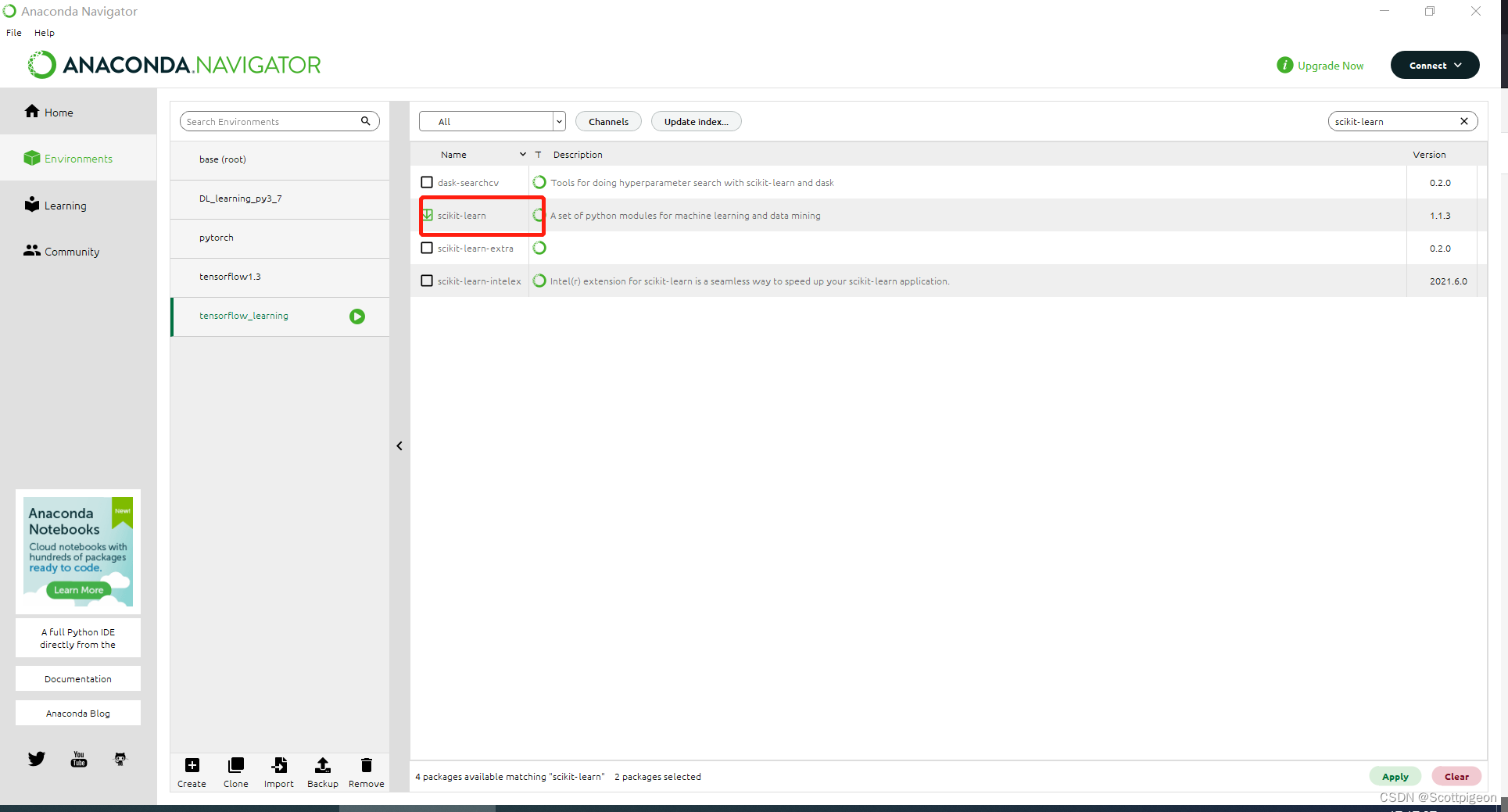Sort by the Name column header
Screen dimensions: 1508x812
coord(453,155)
